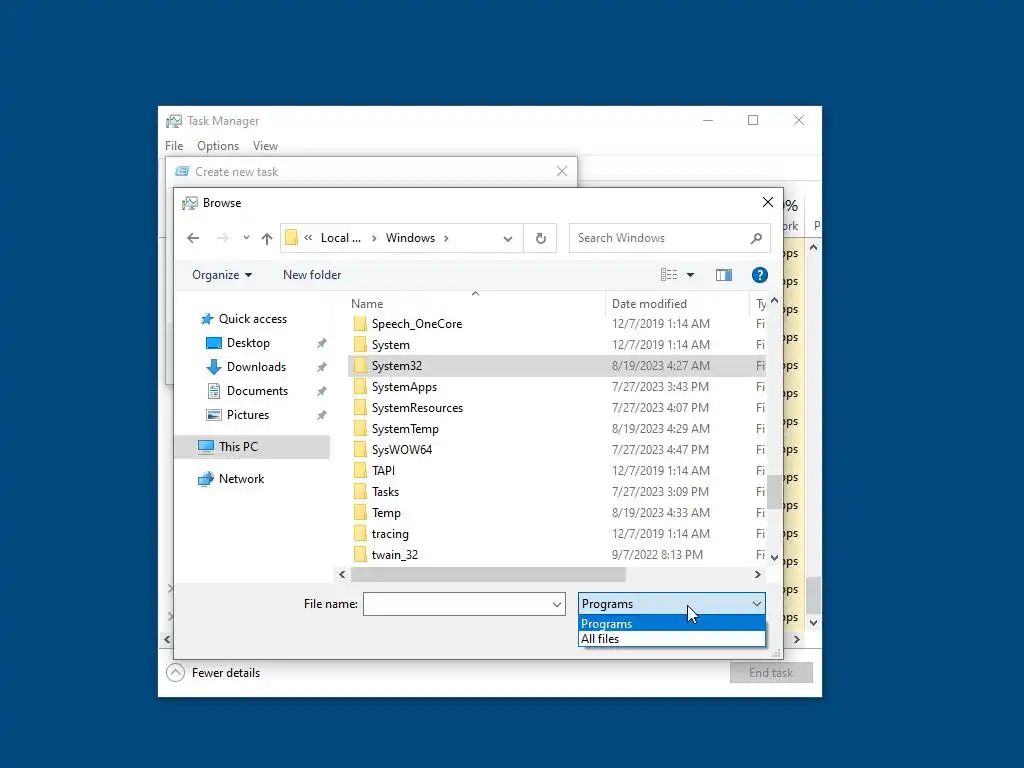
Task: Click the search magnifier icon
Action: tap(756, 238)
